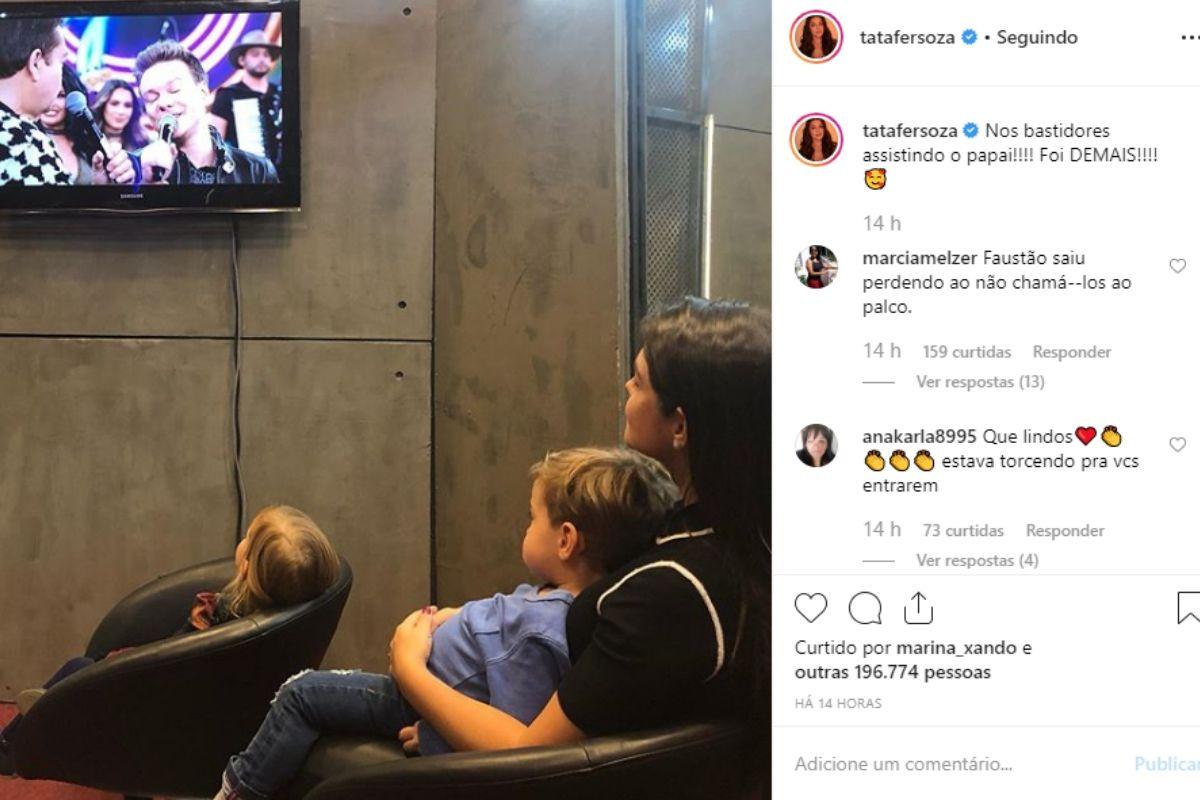Share the post using the share arrow icon
This screenshot has width=1200, height=800.
[x=918, y=608]
